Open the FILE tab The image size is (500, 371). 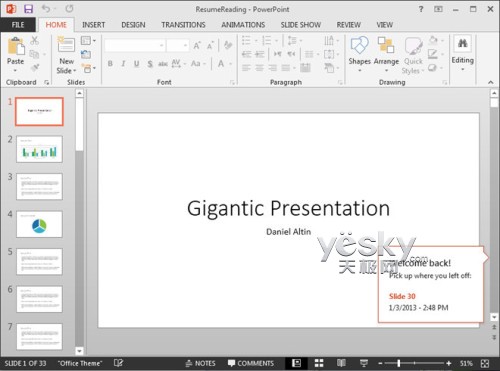coord(18,25)
